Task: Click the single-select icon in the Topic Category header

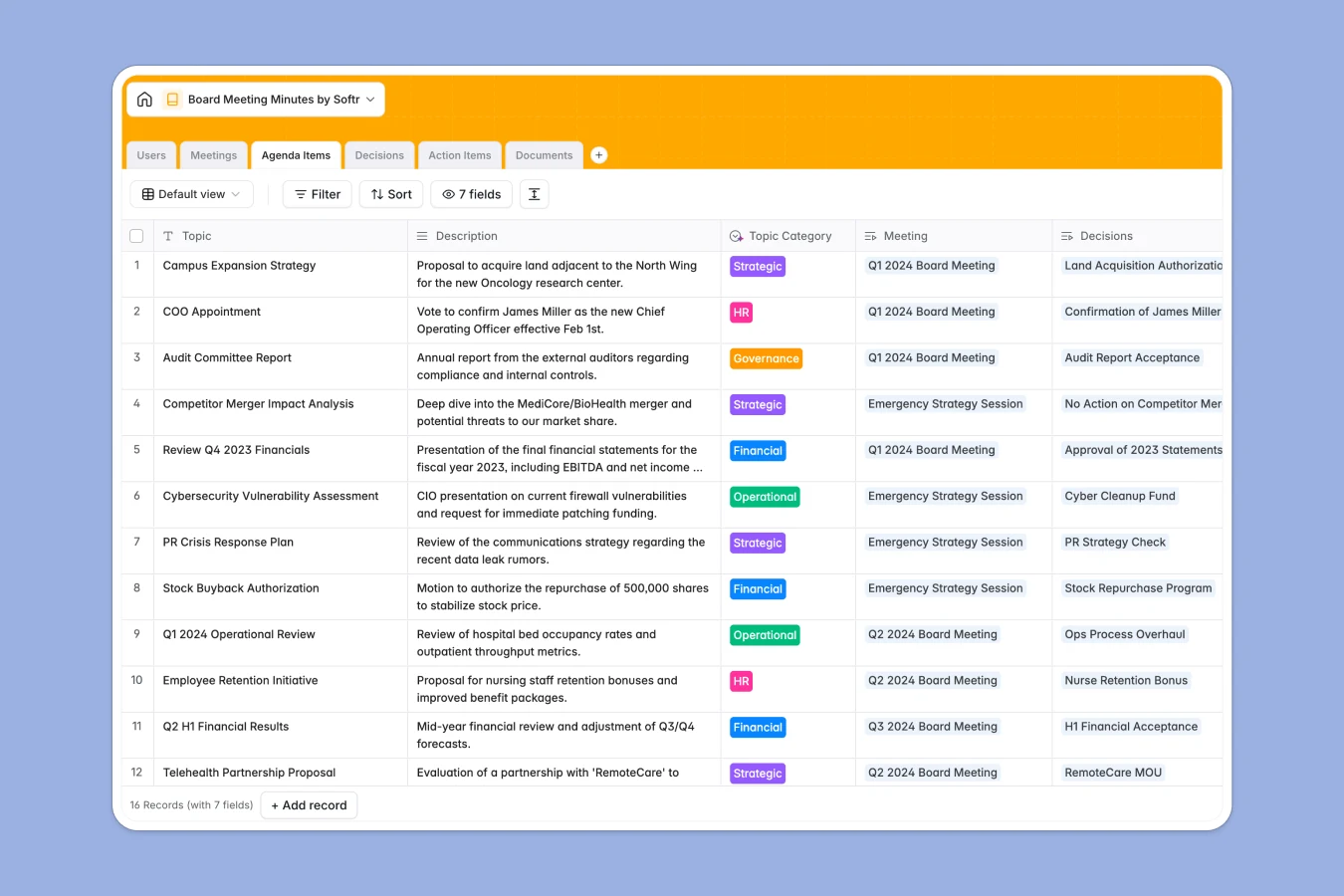Action: [734, 236]
